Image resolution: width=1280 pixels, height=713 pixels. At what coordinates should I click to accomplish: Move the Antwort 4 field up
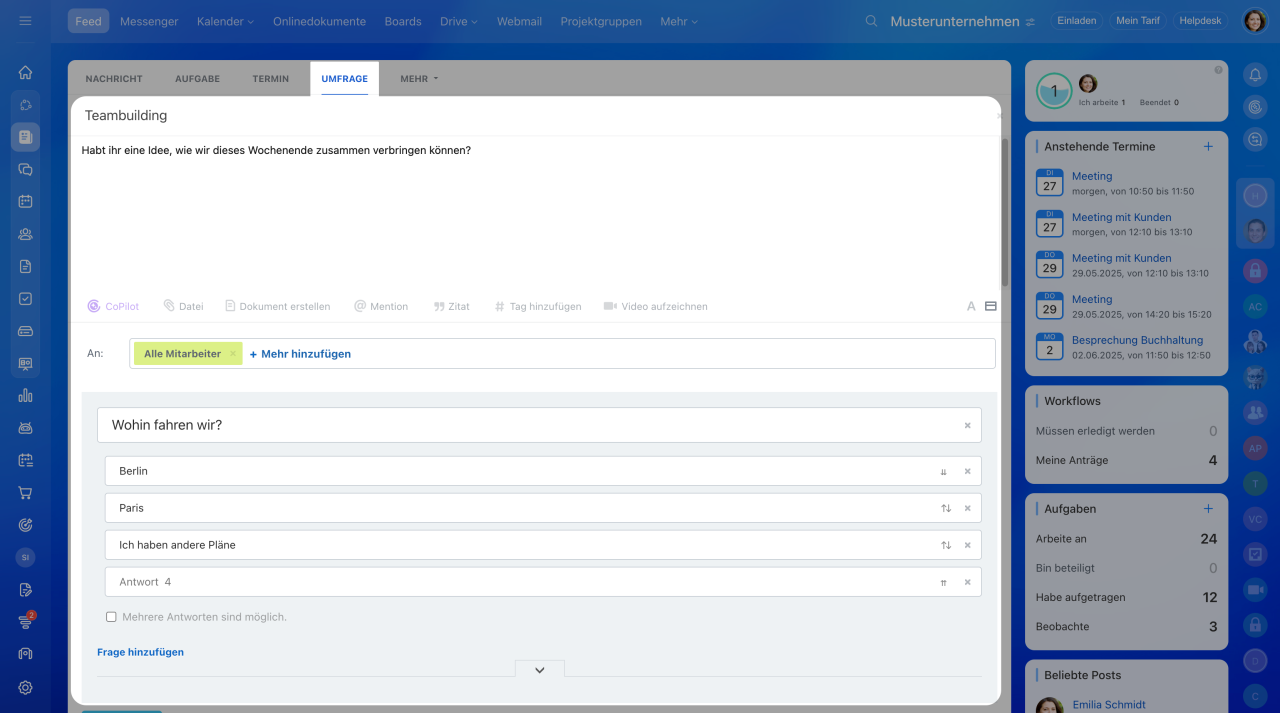pyautogui.click(x=943, y=582)
